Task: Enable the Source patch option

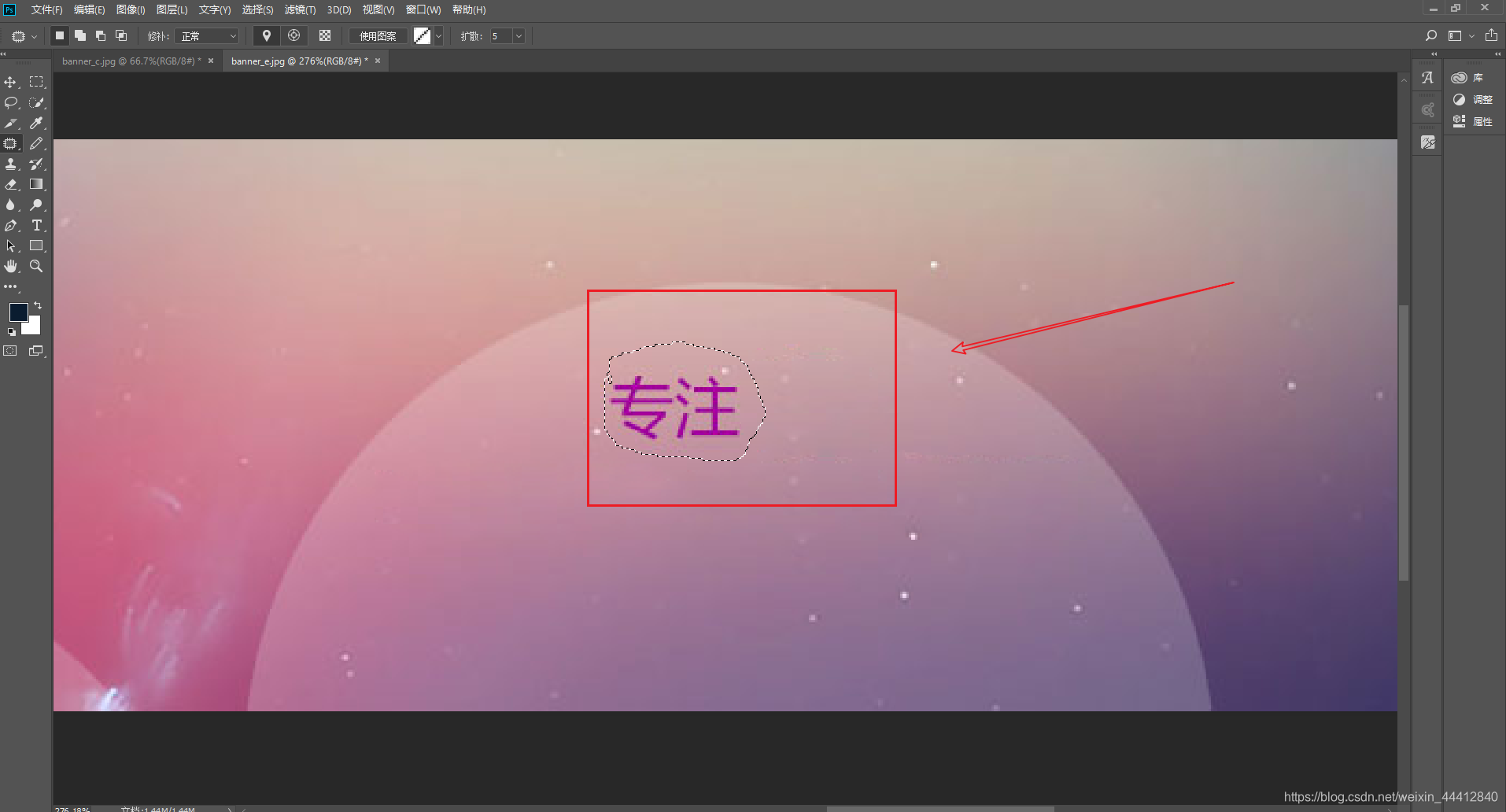Action: click(267, 35)
